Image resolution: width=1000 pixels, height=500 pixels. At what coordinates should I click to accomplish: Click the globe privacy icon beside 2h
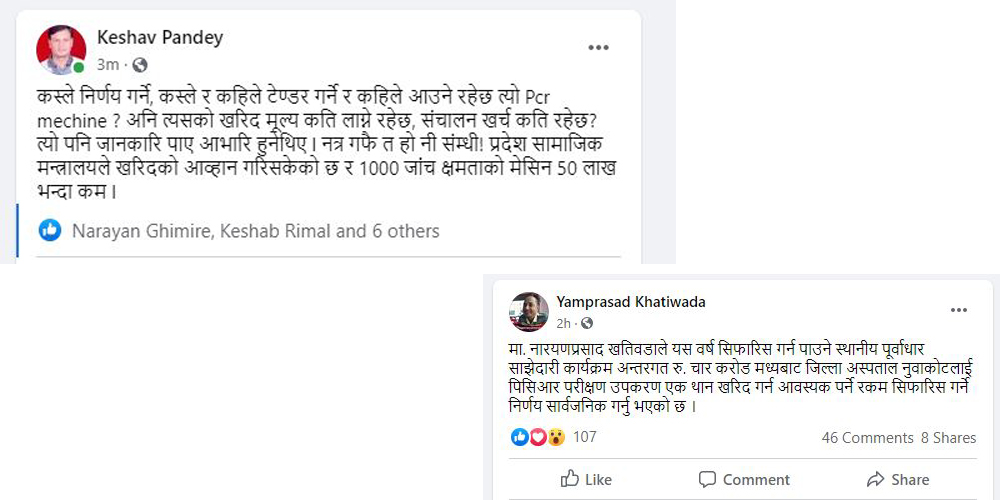587,323
